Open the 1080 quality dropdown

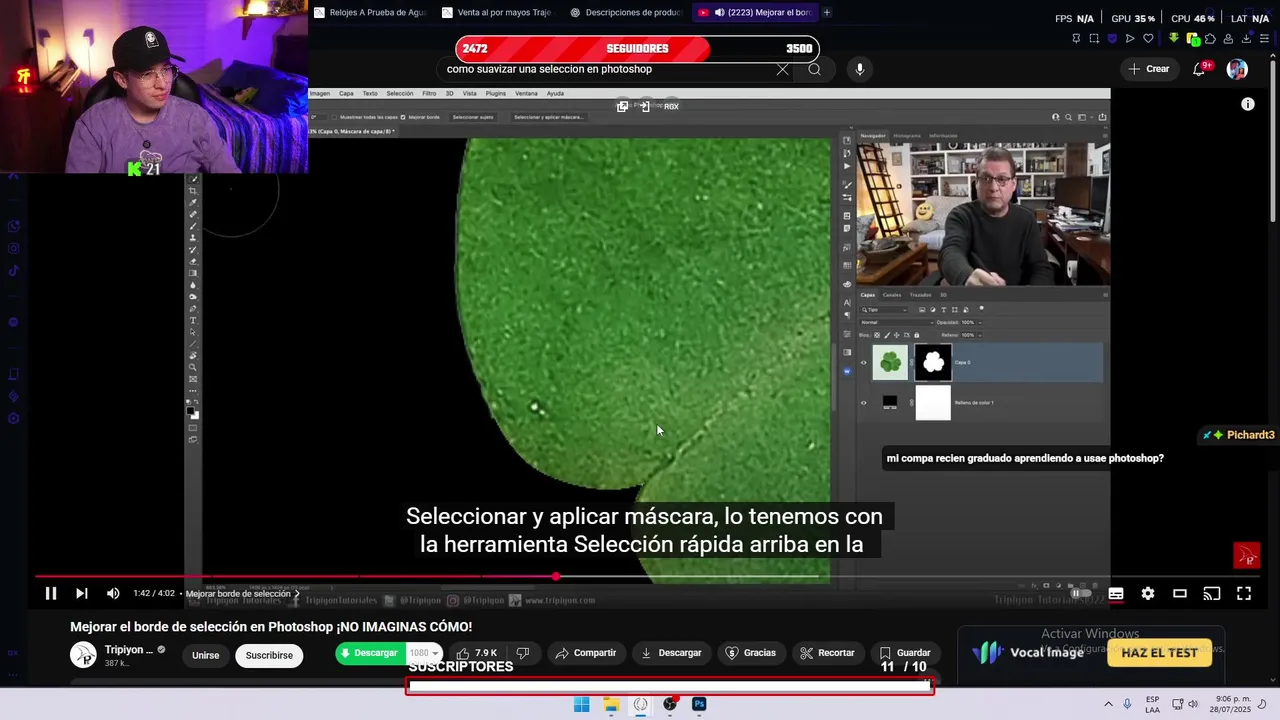coord(424,653)
